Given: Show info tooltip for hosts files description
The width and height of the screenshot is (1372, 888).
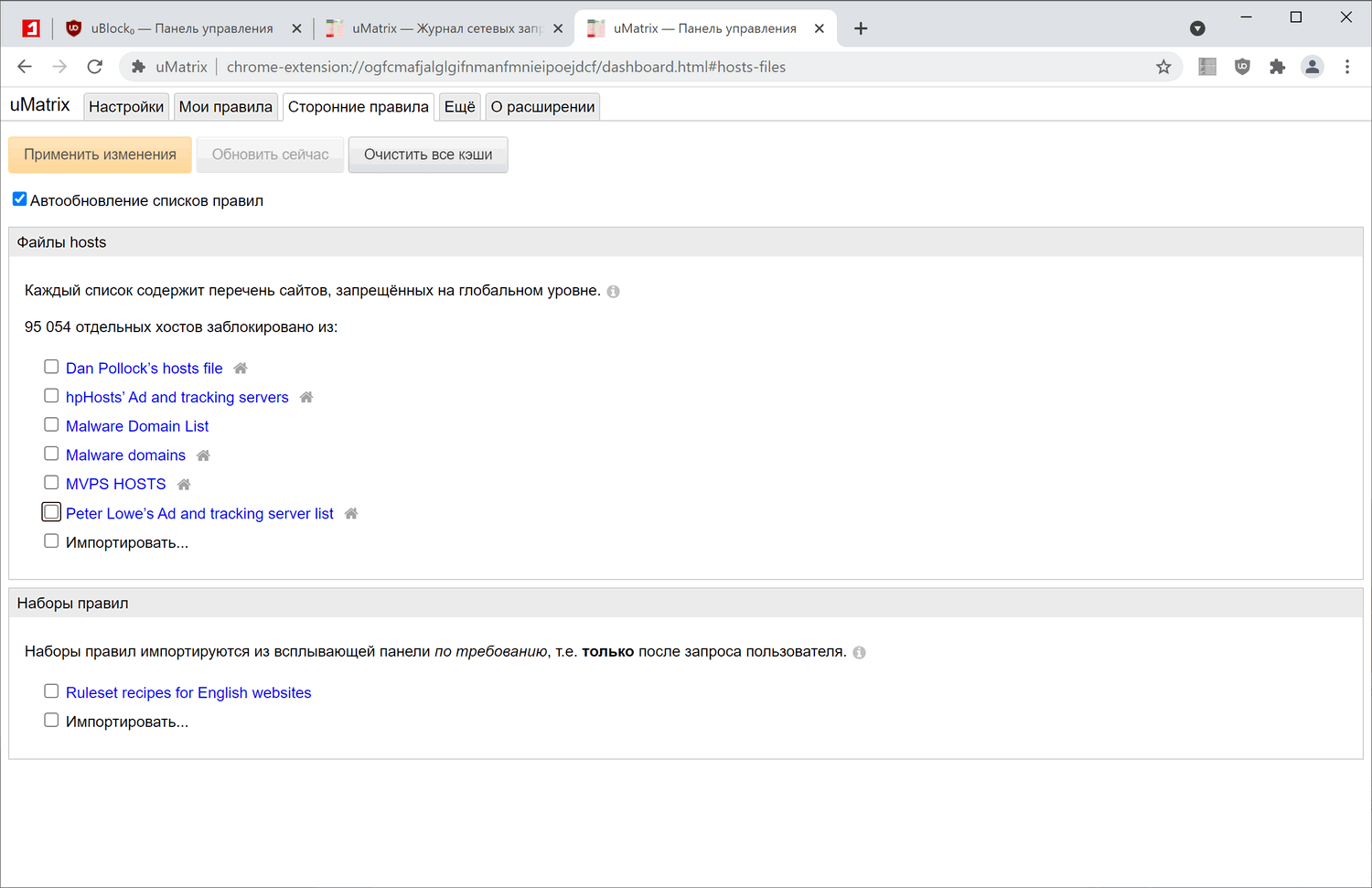Looking at the screenshot, I should click(x=613, y=292).
